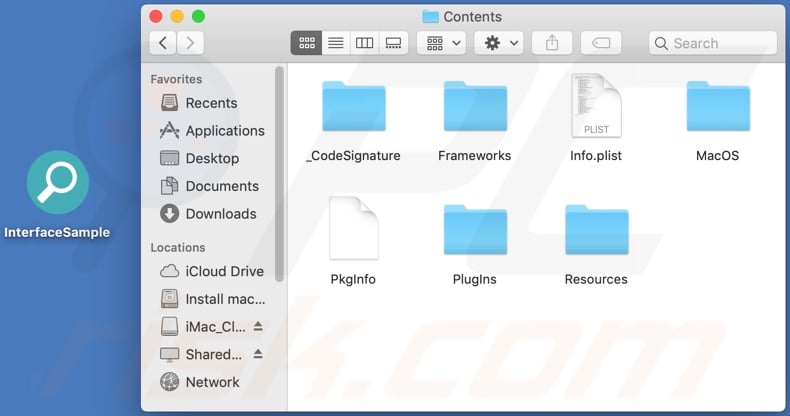Click the "InterfaceSample" label under the app icon
The image size is (790, 416).
57,232
